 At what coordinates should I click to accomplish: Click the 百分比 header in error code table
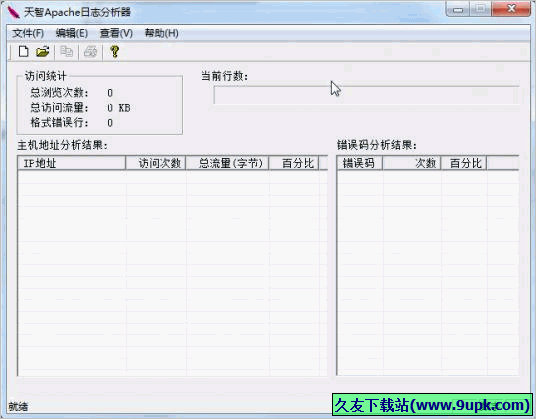pyautogui.click(x=464, y=163)
